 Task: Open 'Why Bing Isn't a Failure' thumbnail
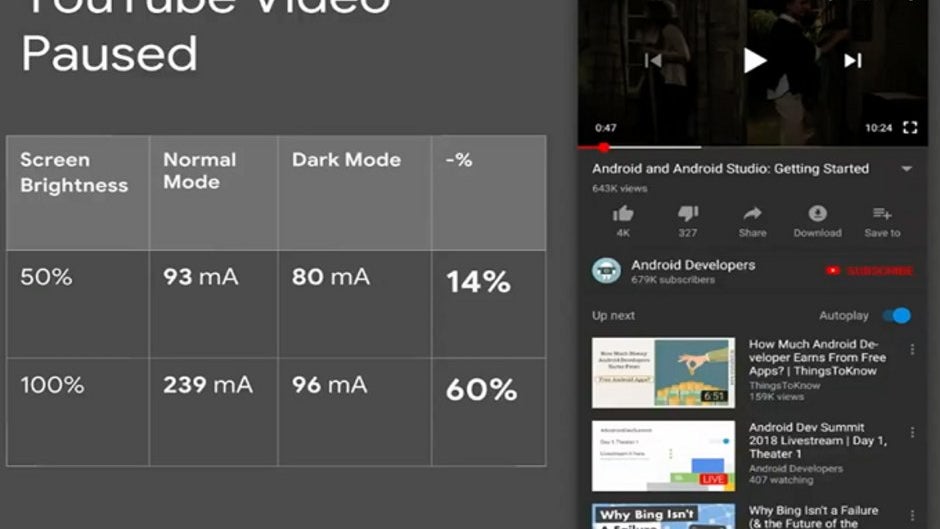(x=663, y=516)
